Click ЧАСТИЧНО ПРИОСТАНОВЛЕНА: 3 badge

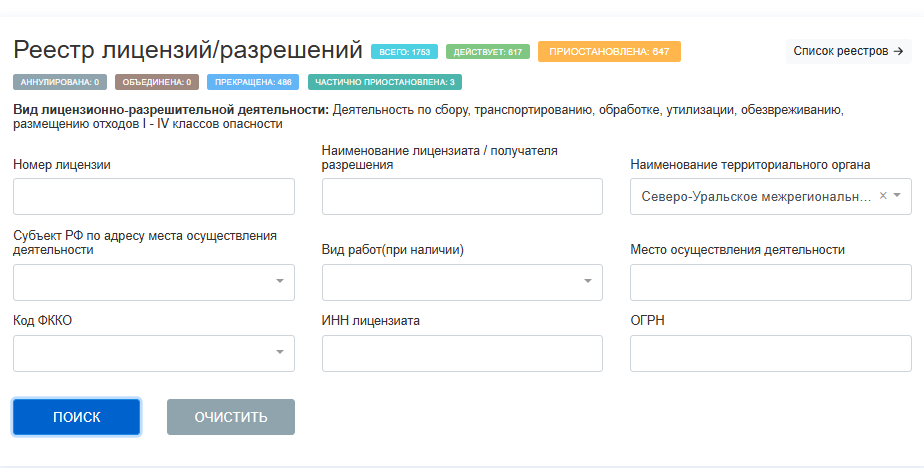[x=385, y=82]
